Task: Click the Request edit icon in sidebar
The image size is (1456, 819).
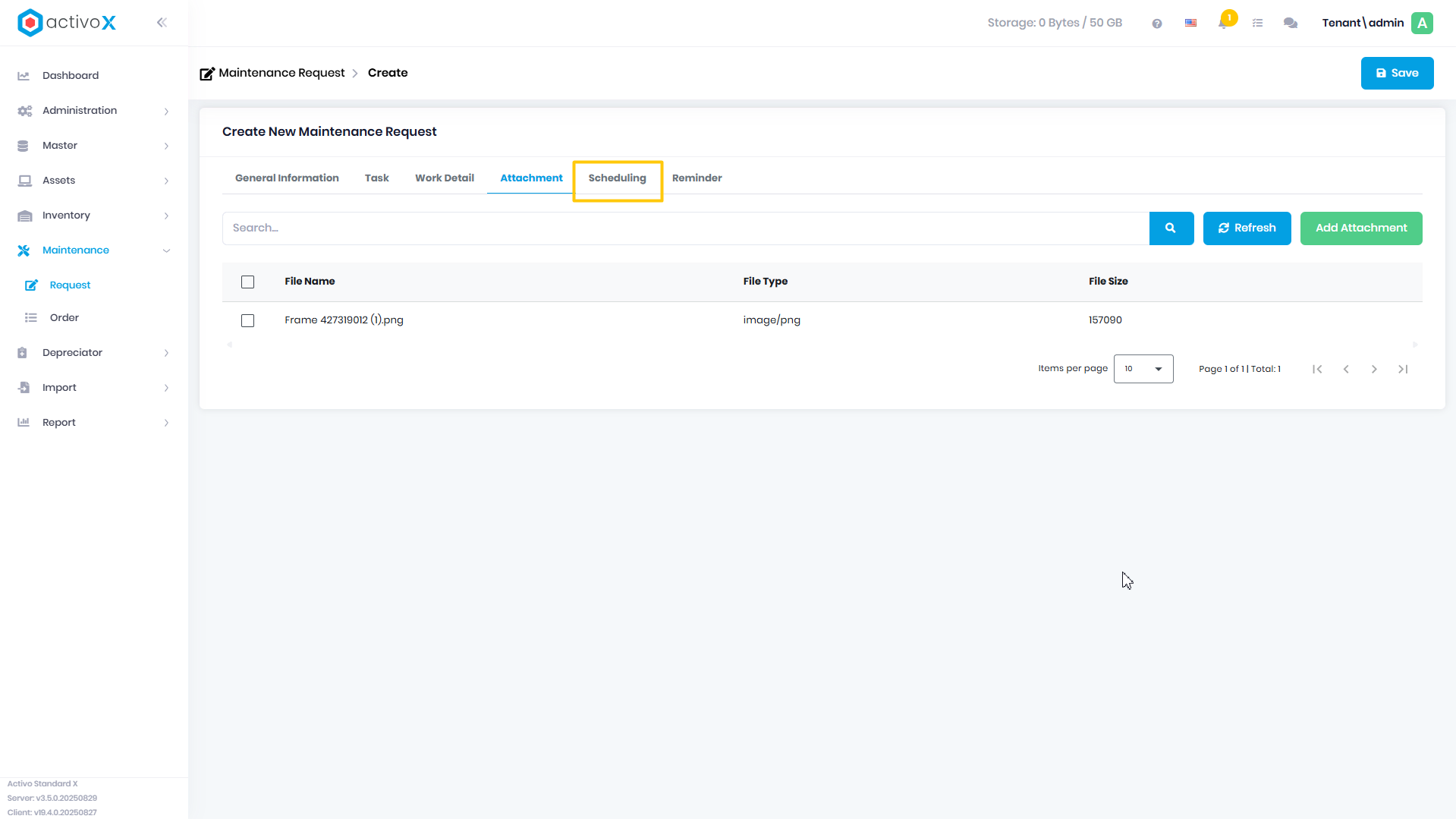Action: 31,285
